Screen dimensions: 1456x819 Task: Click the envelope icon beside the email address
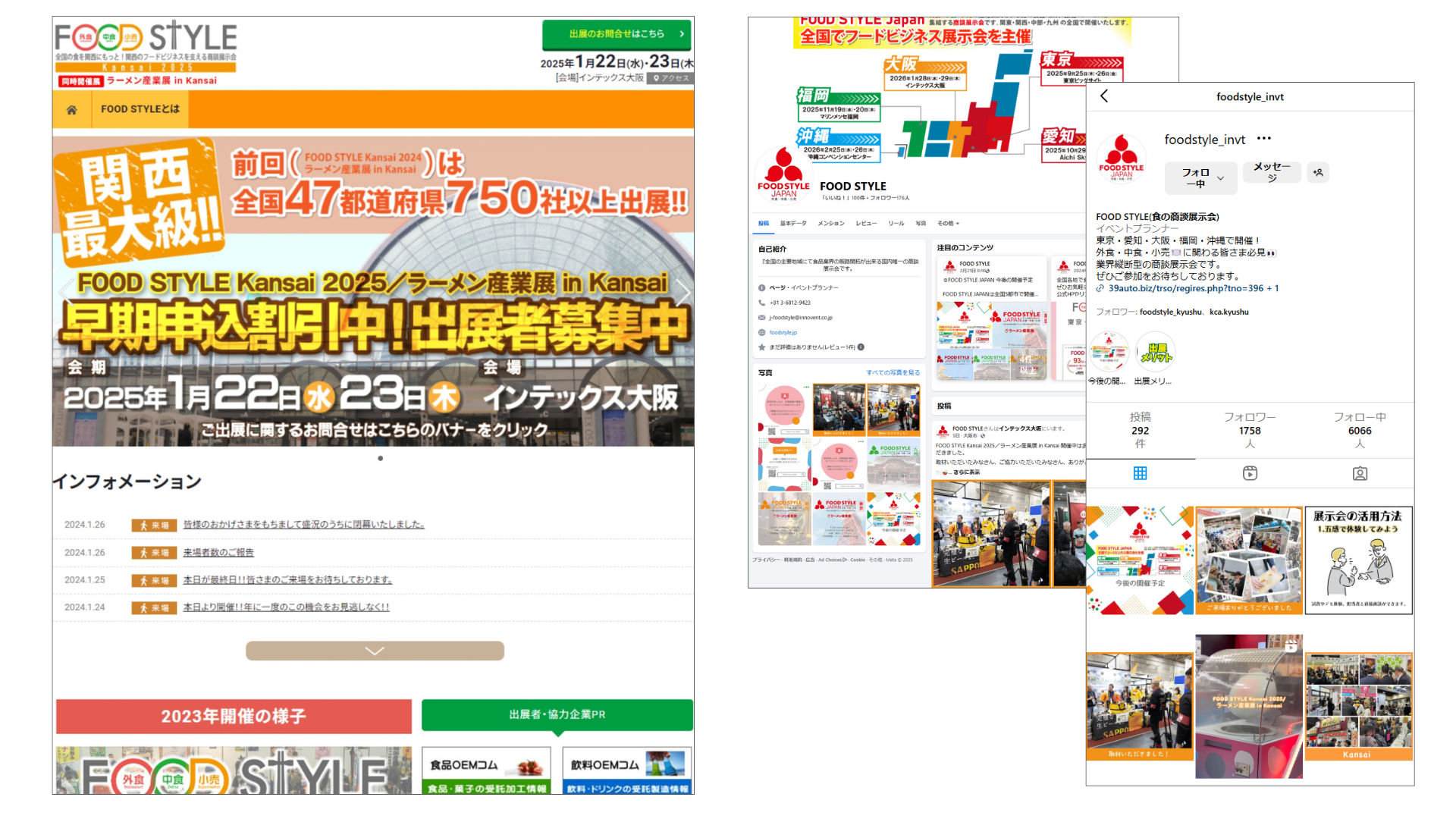761,318
